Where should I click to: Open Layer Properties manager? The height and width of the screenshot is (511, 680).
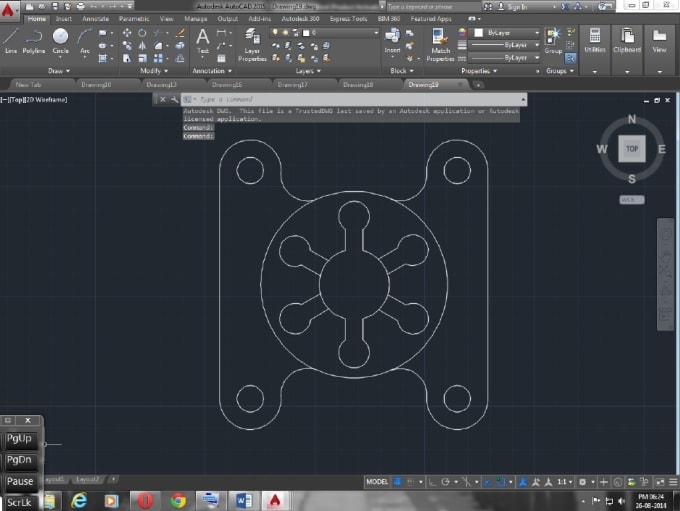tap(252, 44)
